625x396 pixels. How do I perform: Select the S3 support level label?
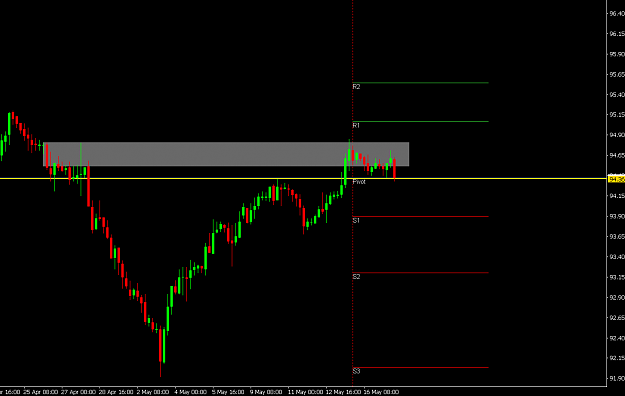click(x=356, y=371)
